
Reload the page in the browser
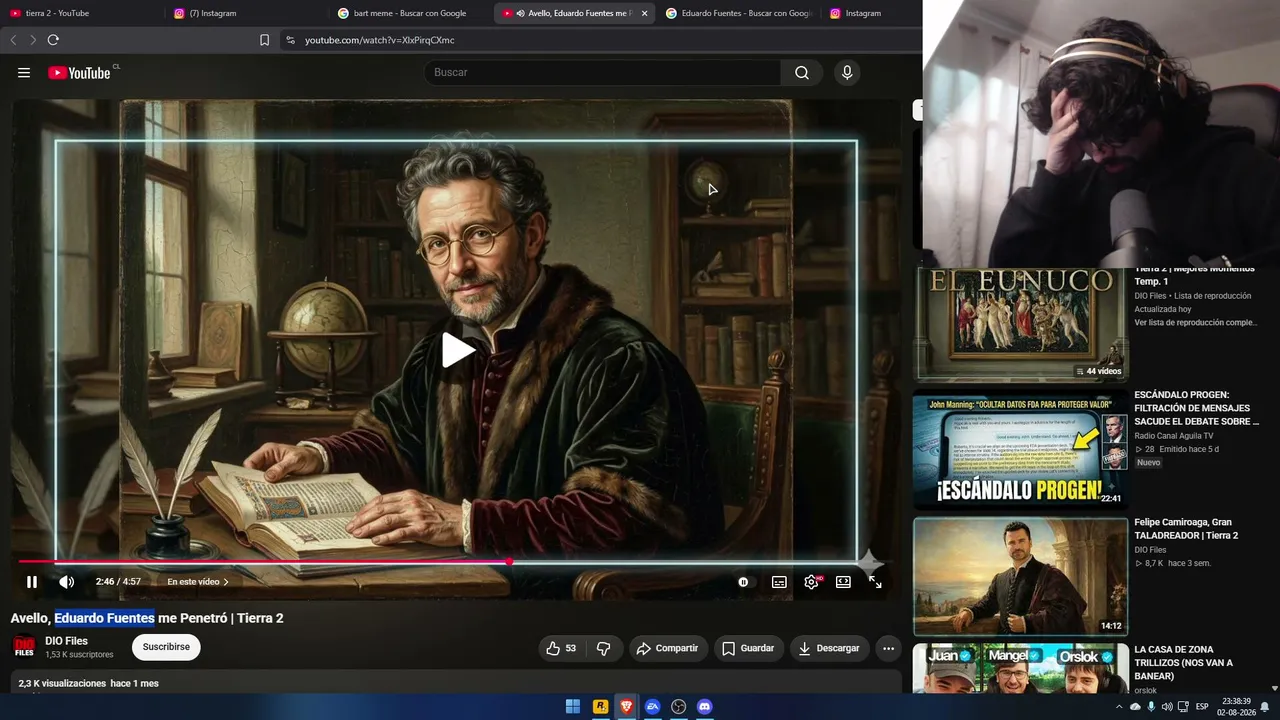[53, 40]
